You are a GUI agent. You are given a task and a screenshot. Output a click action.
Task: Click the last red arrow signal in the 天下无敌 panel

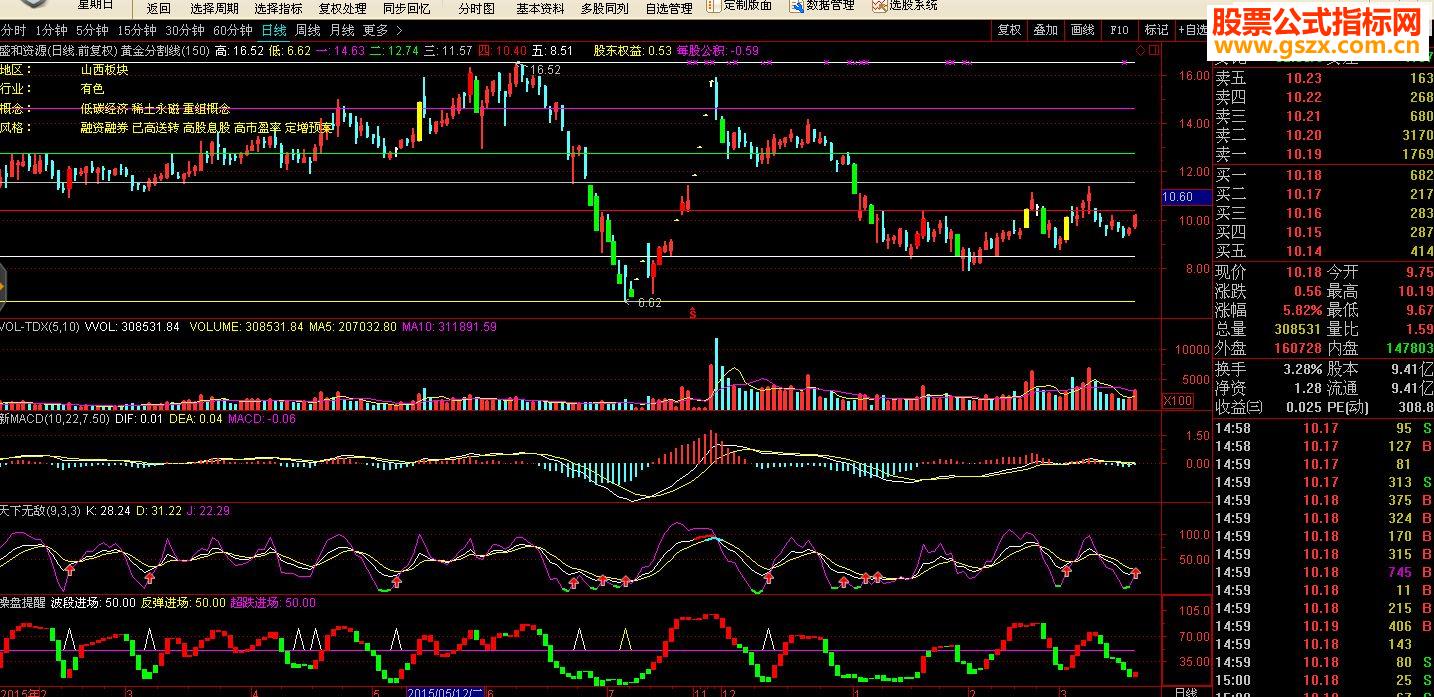click(x=1136, y=573)
